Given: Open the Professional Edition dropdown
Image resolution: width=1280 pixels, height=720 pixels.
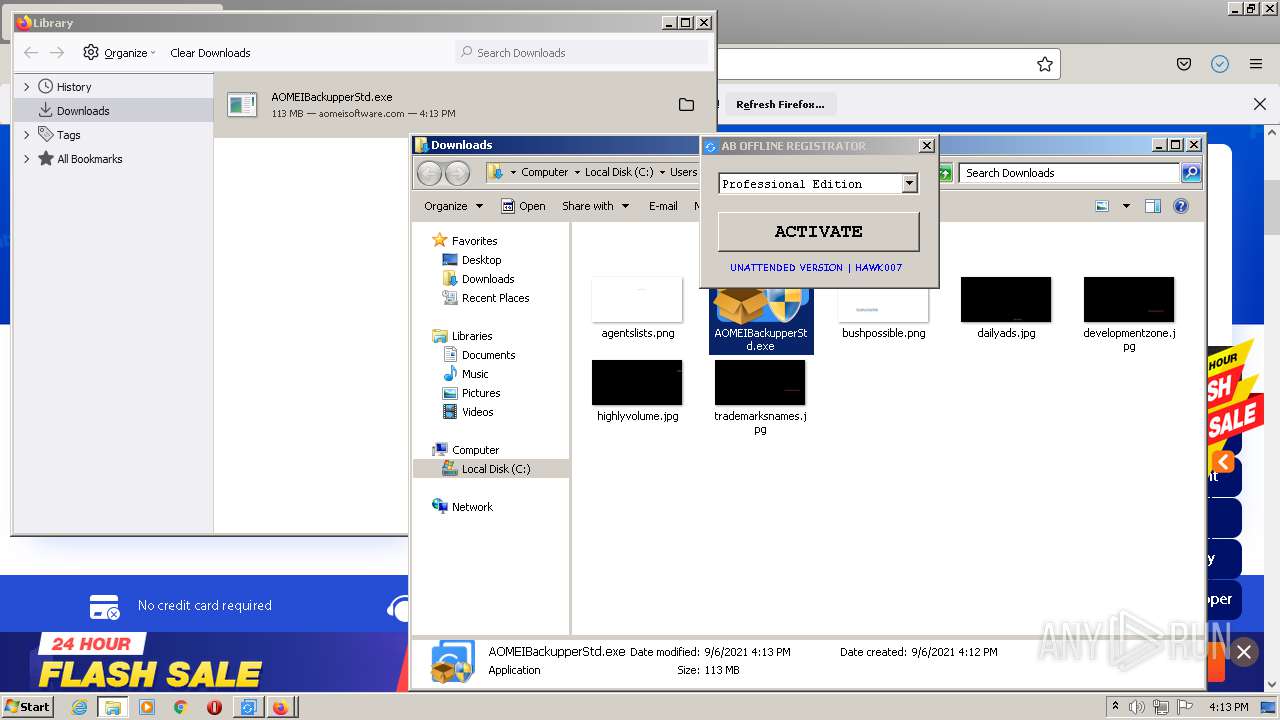Looking at the screenshot, I should point(909,183).
